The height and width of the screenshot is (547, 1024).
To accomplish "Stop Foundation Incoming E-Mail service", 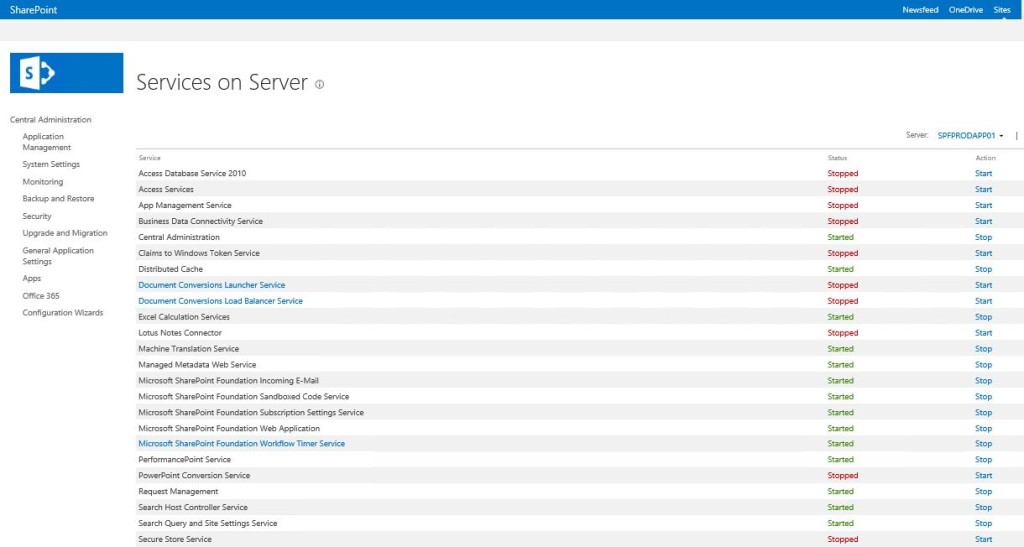I will (984, 381).
